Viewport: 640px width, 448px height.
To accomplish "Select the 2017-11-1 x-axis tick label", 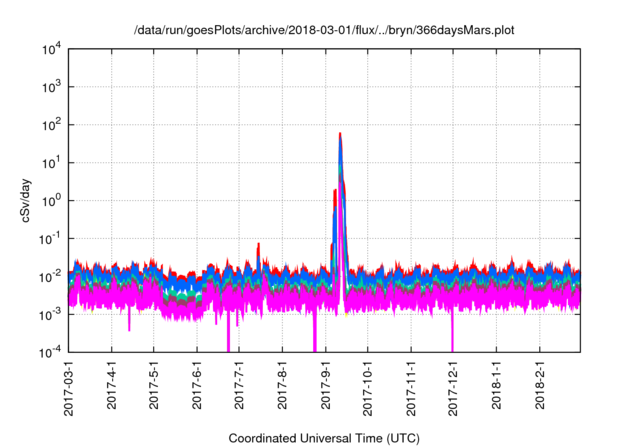I will 412,392.
